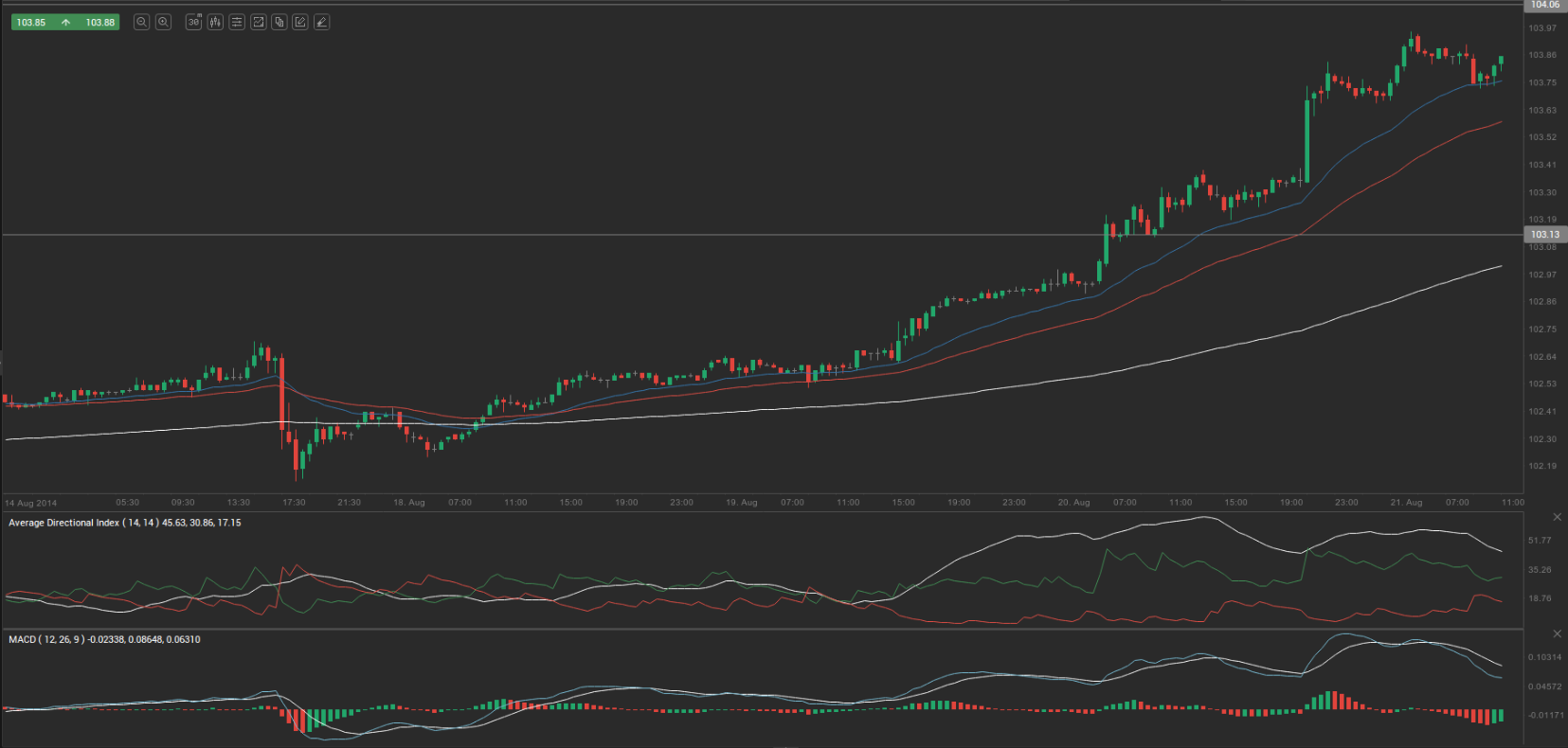Screen dimensions: 1568x748
Task: Click the zoom out magnifier icon
Action: pos(141,22)
